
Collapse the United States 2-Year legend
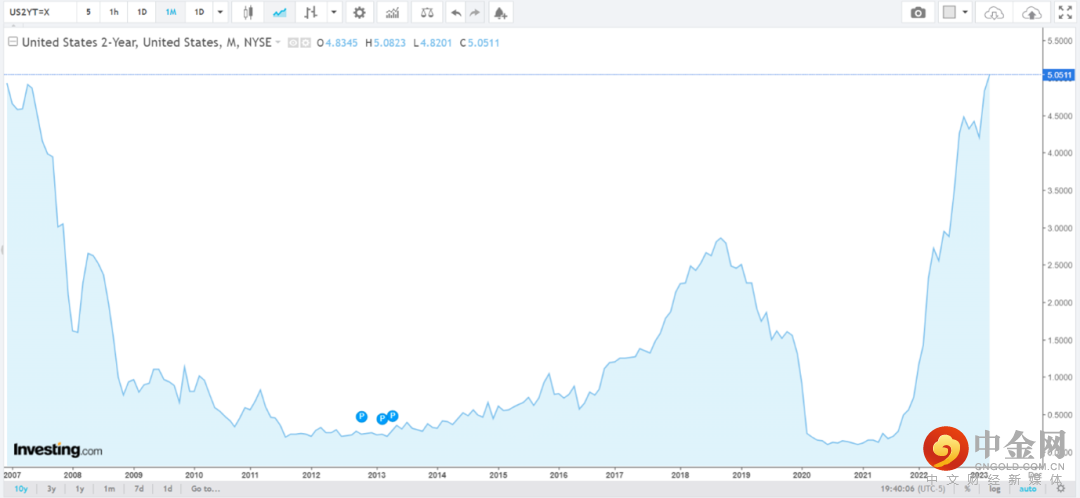coord(12,42)
